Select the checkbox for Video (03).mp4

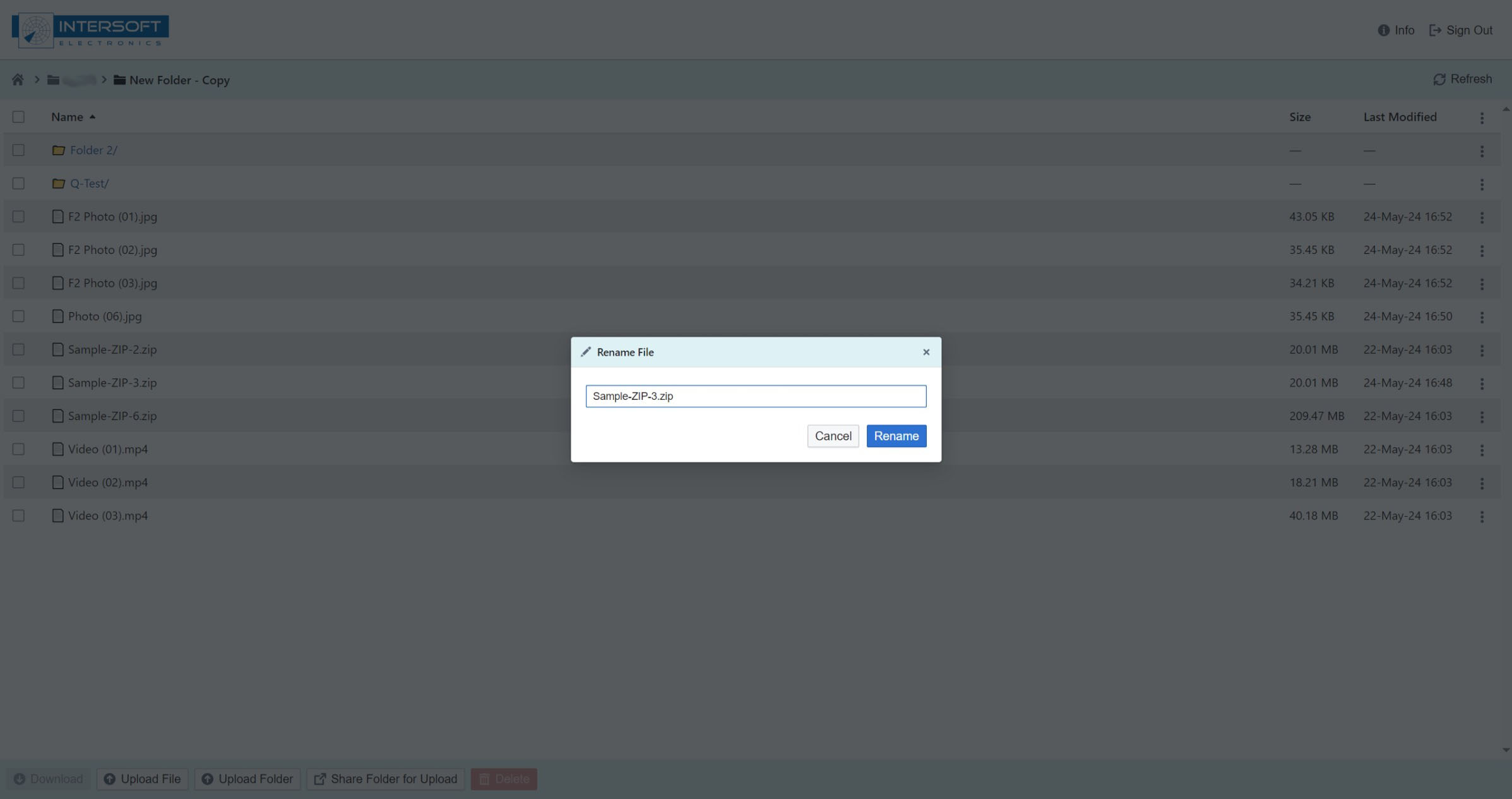click(18, 515)
